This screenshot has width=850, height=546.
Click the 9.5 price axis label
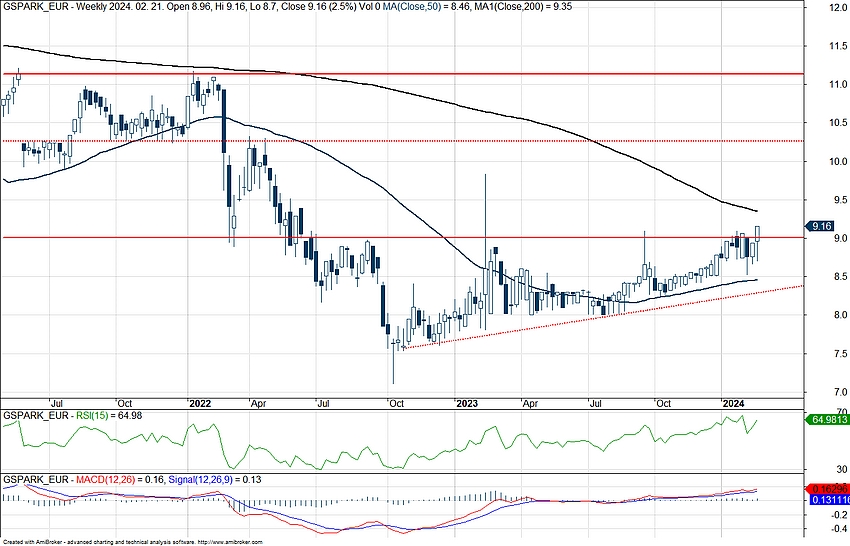(842, 200)
